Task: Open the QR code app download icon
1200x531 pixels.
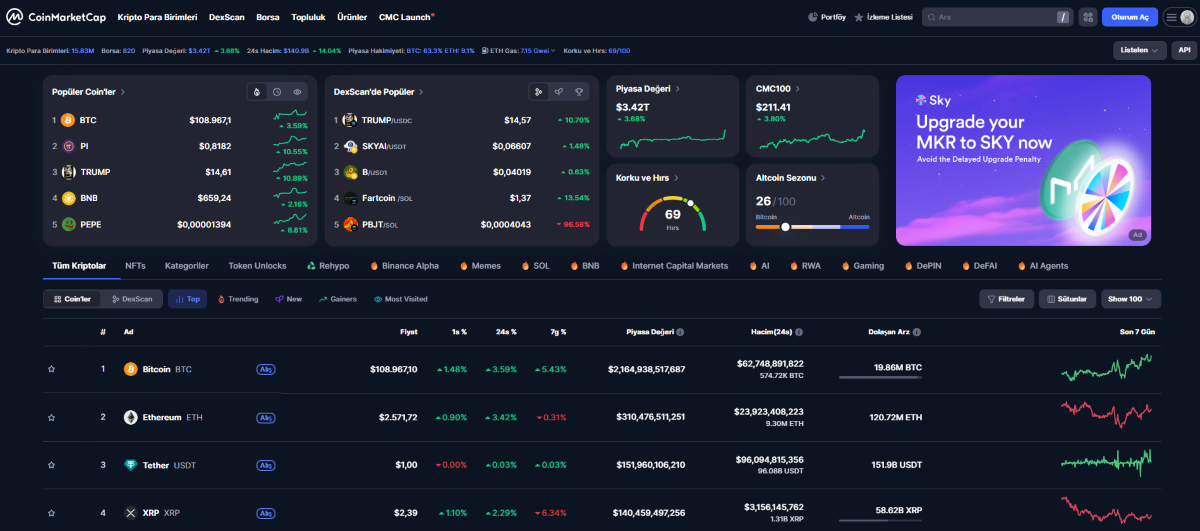Action: coord(1088,17)
